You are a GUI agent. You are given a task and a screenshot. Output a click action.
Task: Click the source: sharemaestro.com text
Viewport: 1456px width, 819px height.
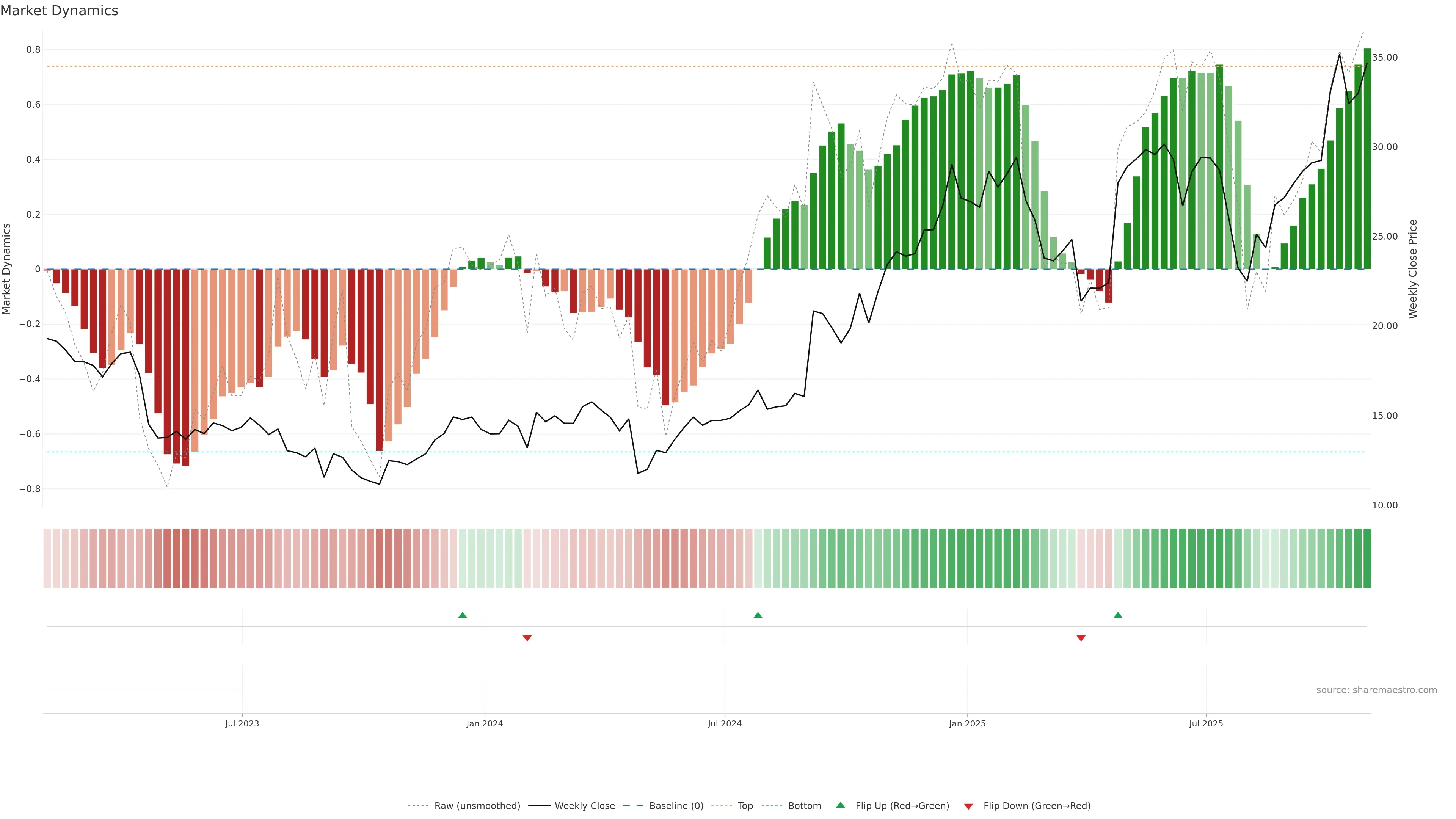(1376, 690)
